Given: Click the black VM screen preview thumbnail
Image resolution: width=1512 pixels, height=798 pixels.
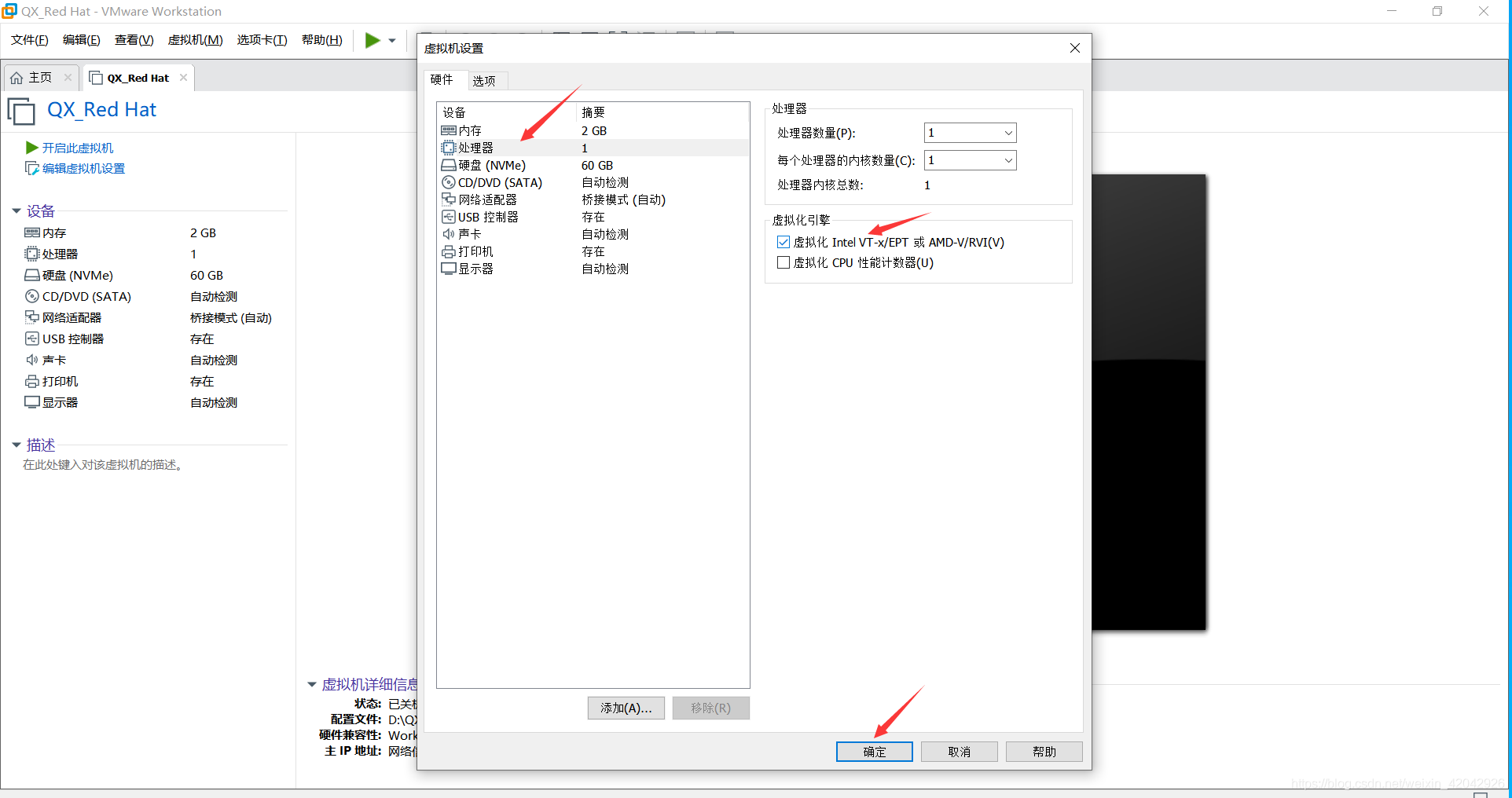Looking at the screenshot, I should (x=1149, y=402).
